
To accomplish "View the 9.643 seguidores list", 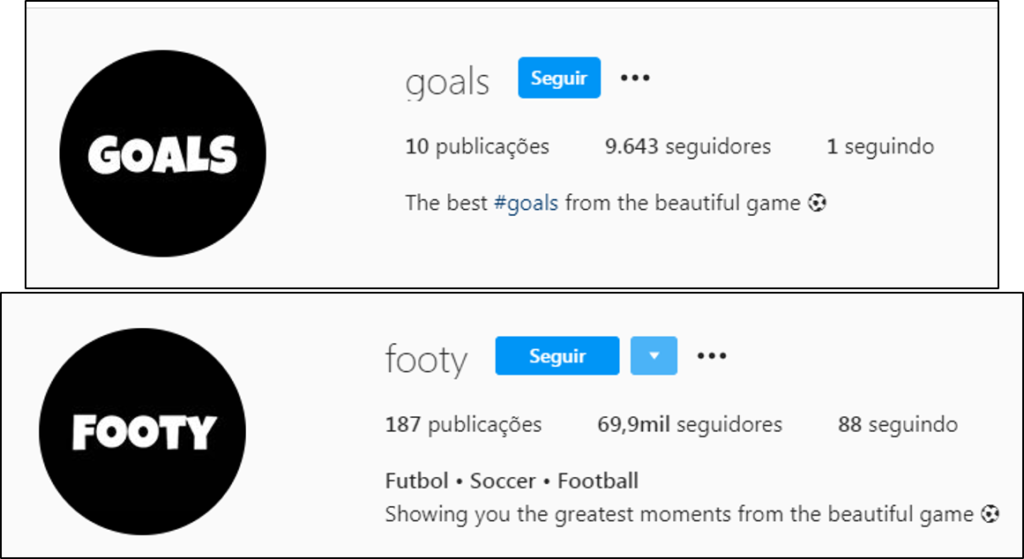I will click(x=688, y=147).
